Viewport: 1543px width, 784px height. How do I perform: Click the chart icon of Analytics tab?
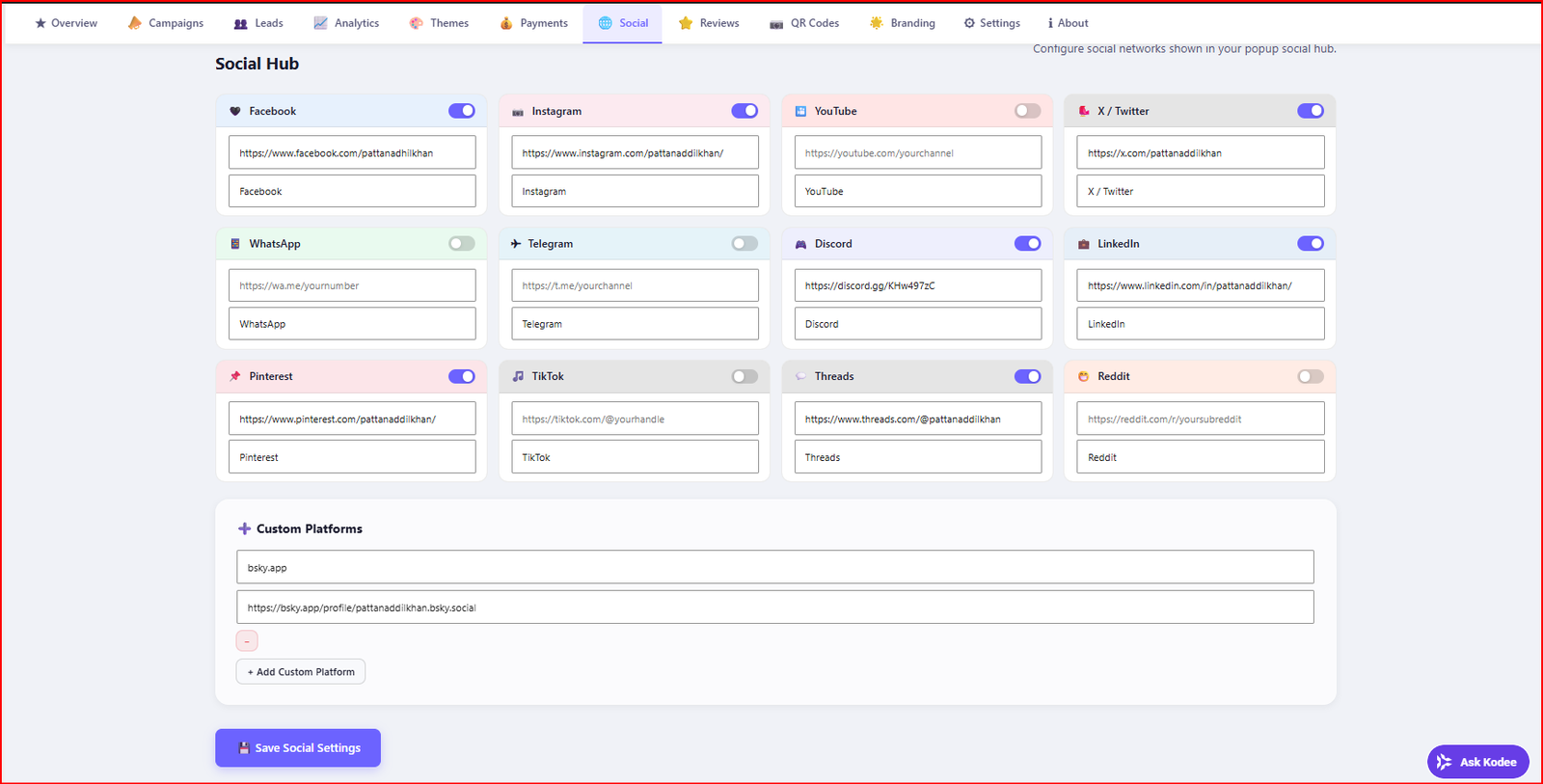click(320, 23)
